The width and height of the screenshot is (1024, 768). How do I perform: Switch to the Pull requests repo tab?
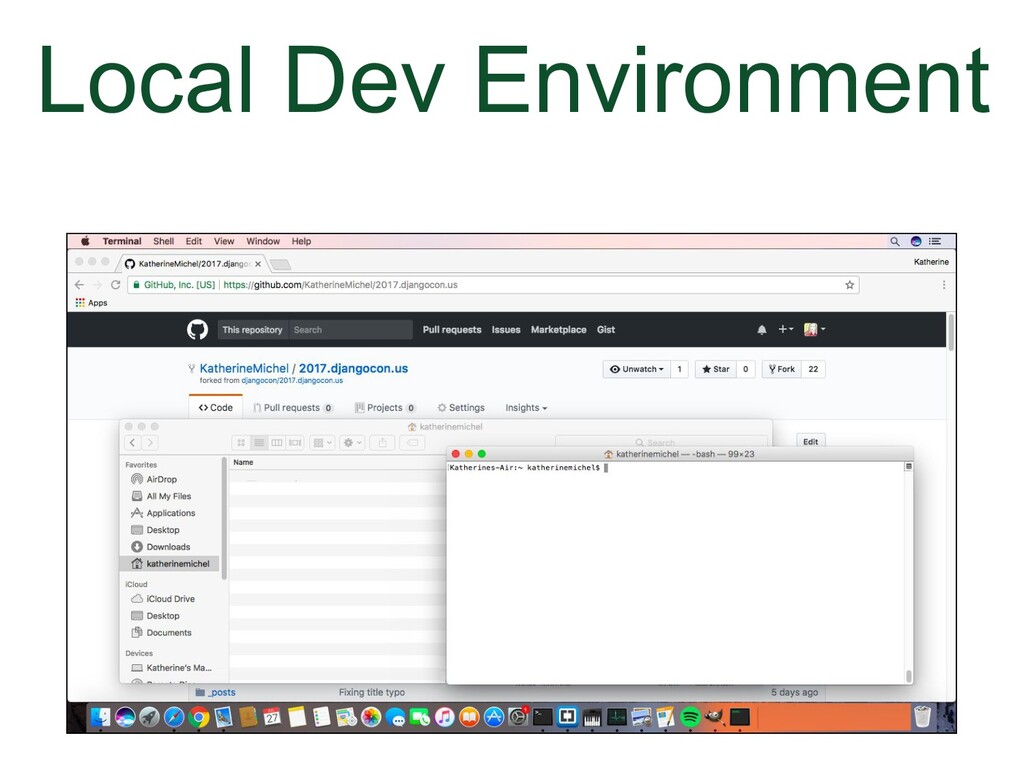pyautogui.click(x=292, y=408)
